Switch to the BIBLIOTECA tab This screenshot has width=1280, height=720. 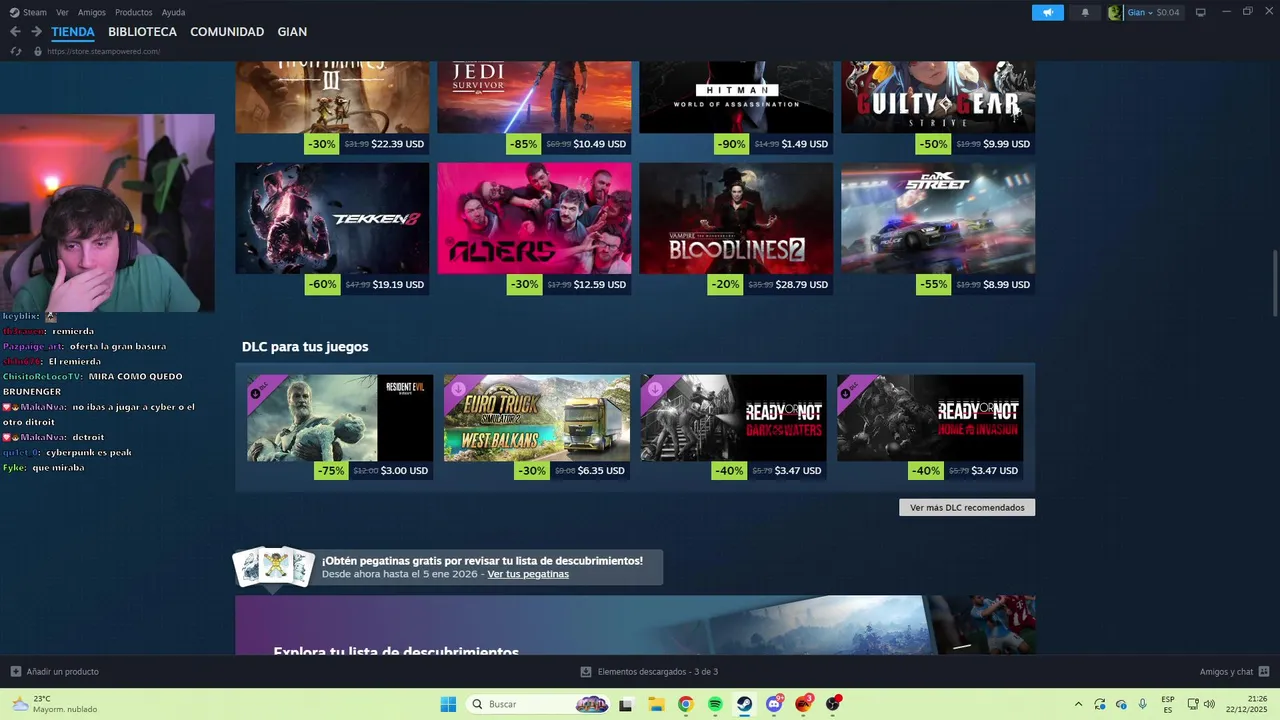[x=142, y=32]
